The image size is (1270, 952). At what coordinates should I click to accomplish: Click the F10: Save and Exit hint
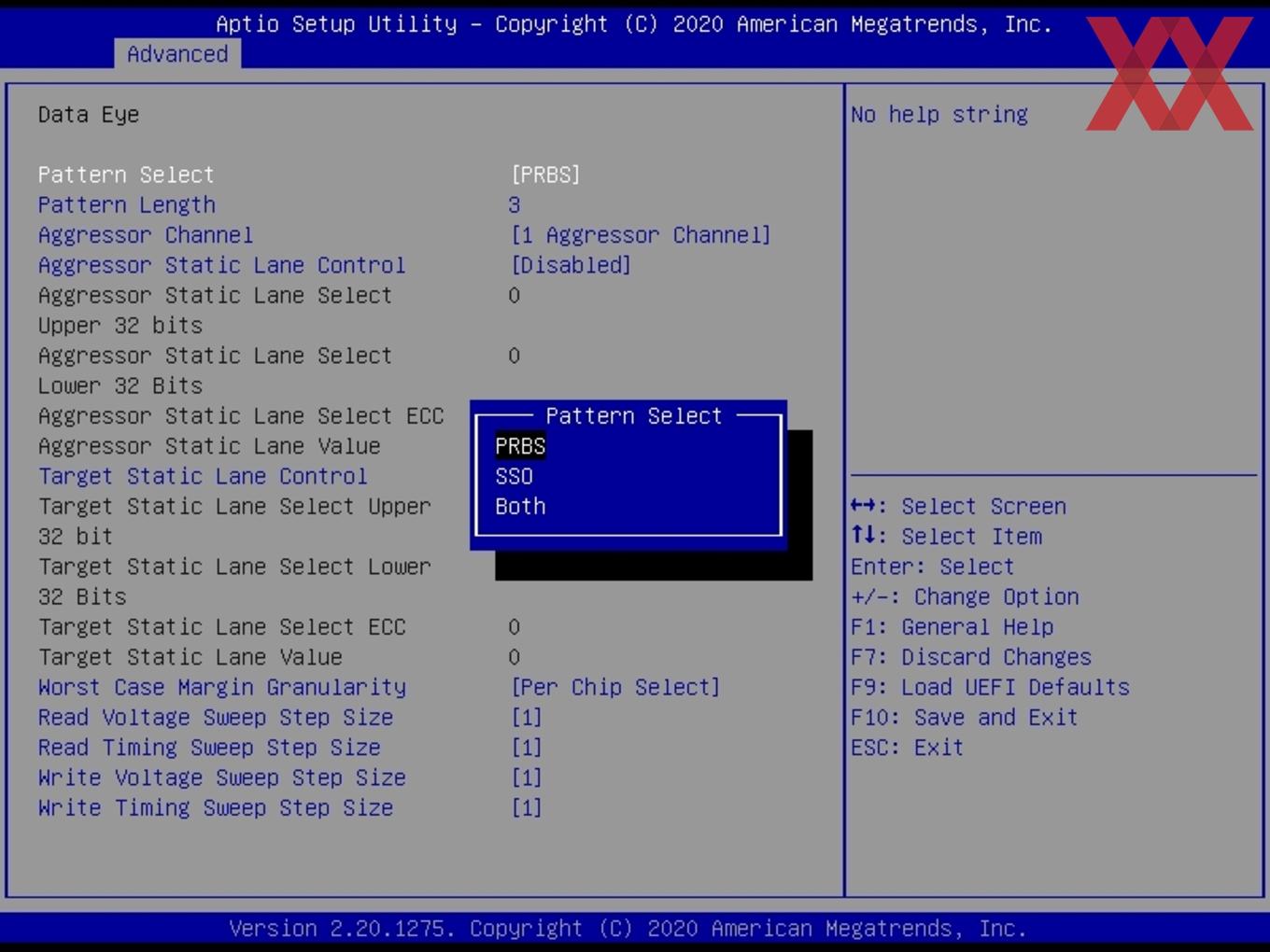[x=965, y=717]
